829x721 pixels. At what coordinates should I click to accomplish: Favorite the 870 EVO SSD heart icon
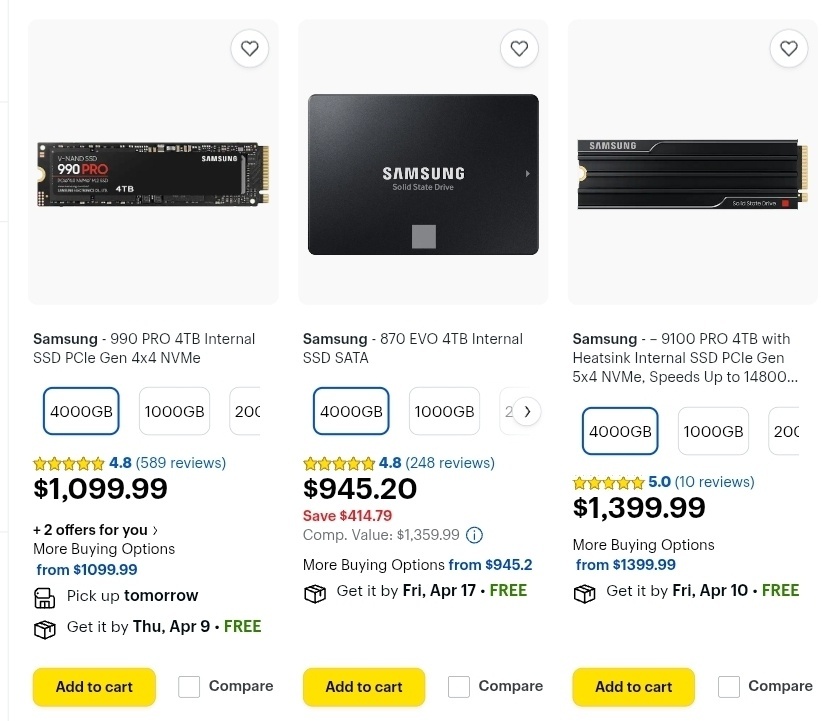coord(519,48)
